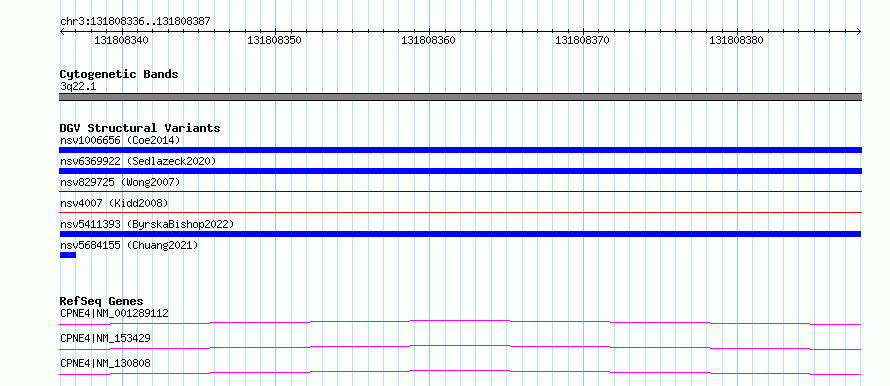The width and height of the screenshot is (890, 386).
Task: Click ruler position 131808370
Action: (x=582, y=40)
